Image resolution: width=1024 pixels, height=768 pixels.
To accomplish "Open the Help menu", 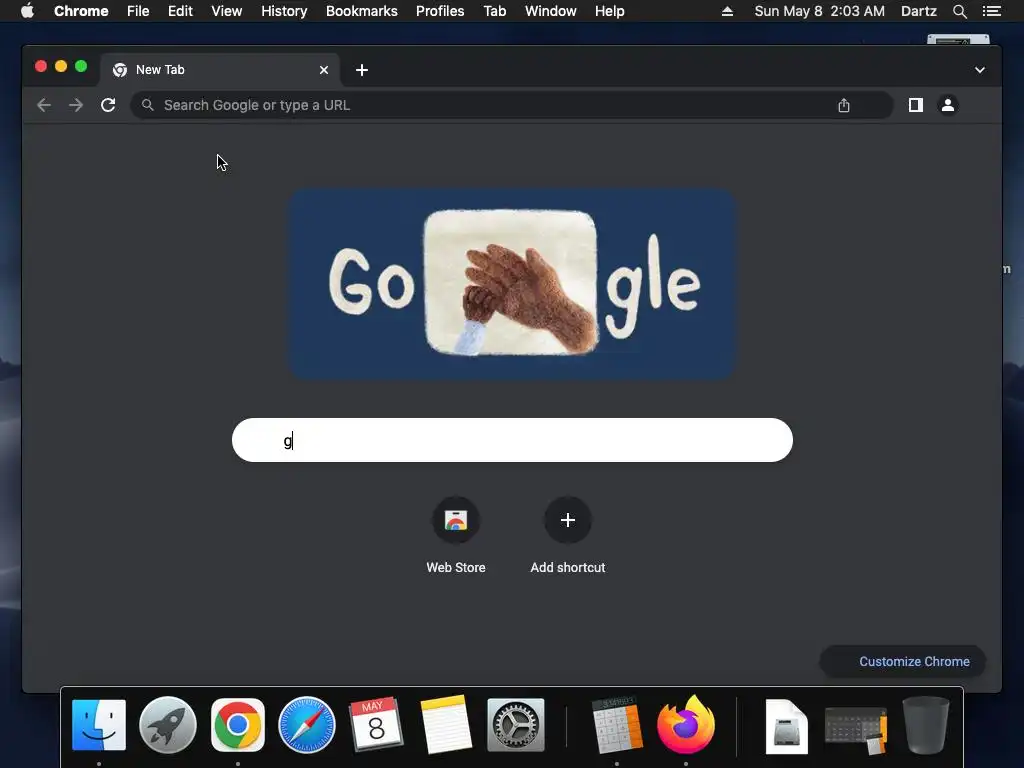I will tap(609, 11).
